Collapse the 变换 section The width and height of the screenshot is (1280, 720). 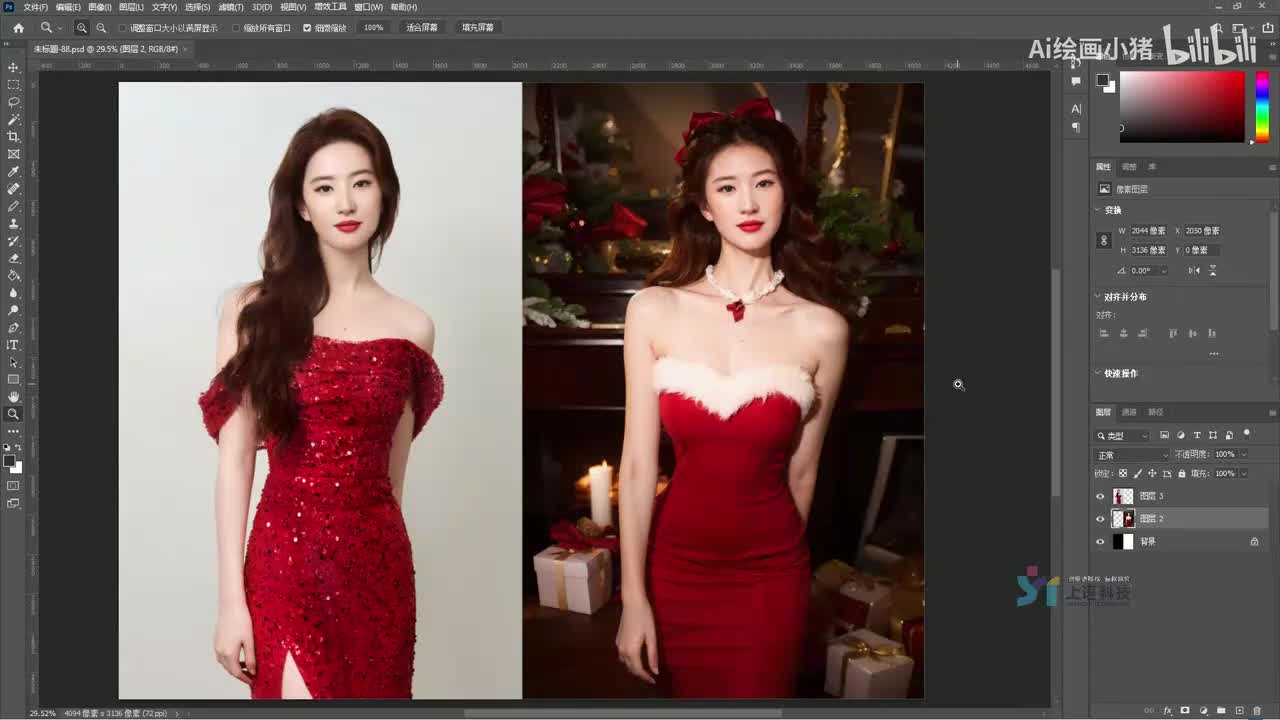coord(1097,210)
